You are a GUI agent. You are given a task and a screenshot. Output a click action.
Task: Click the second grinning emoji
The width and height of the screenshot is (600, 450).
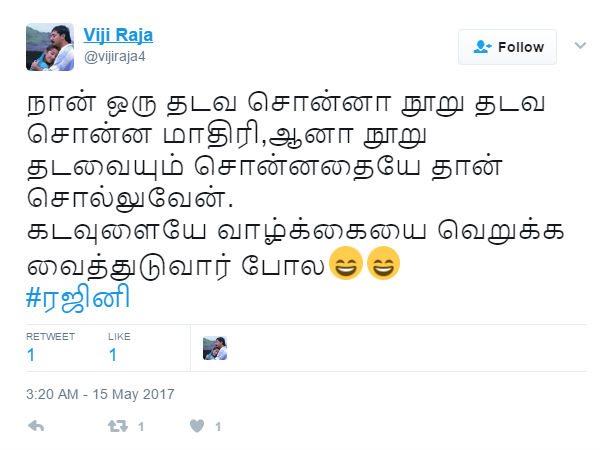click(x=383, y=263)
